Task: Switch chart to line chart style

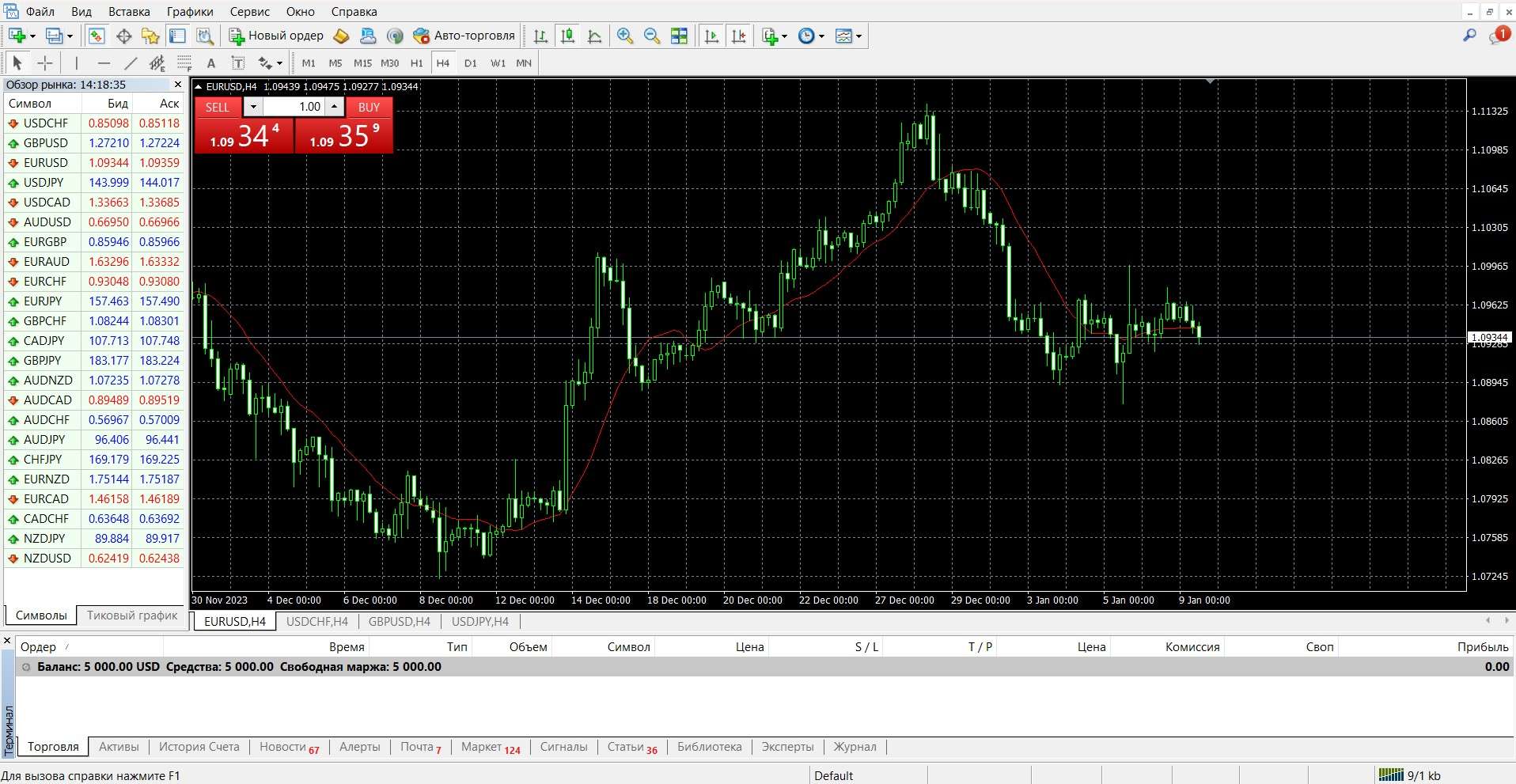Action: (594, 36)
